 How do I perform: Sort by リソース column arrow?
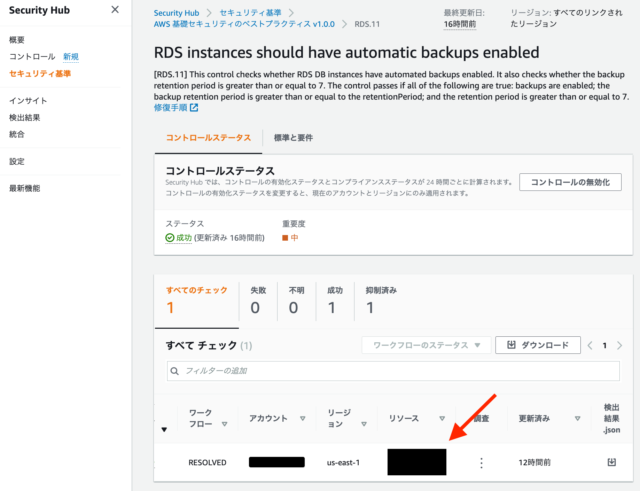click(442, 418)
